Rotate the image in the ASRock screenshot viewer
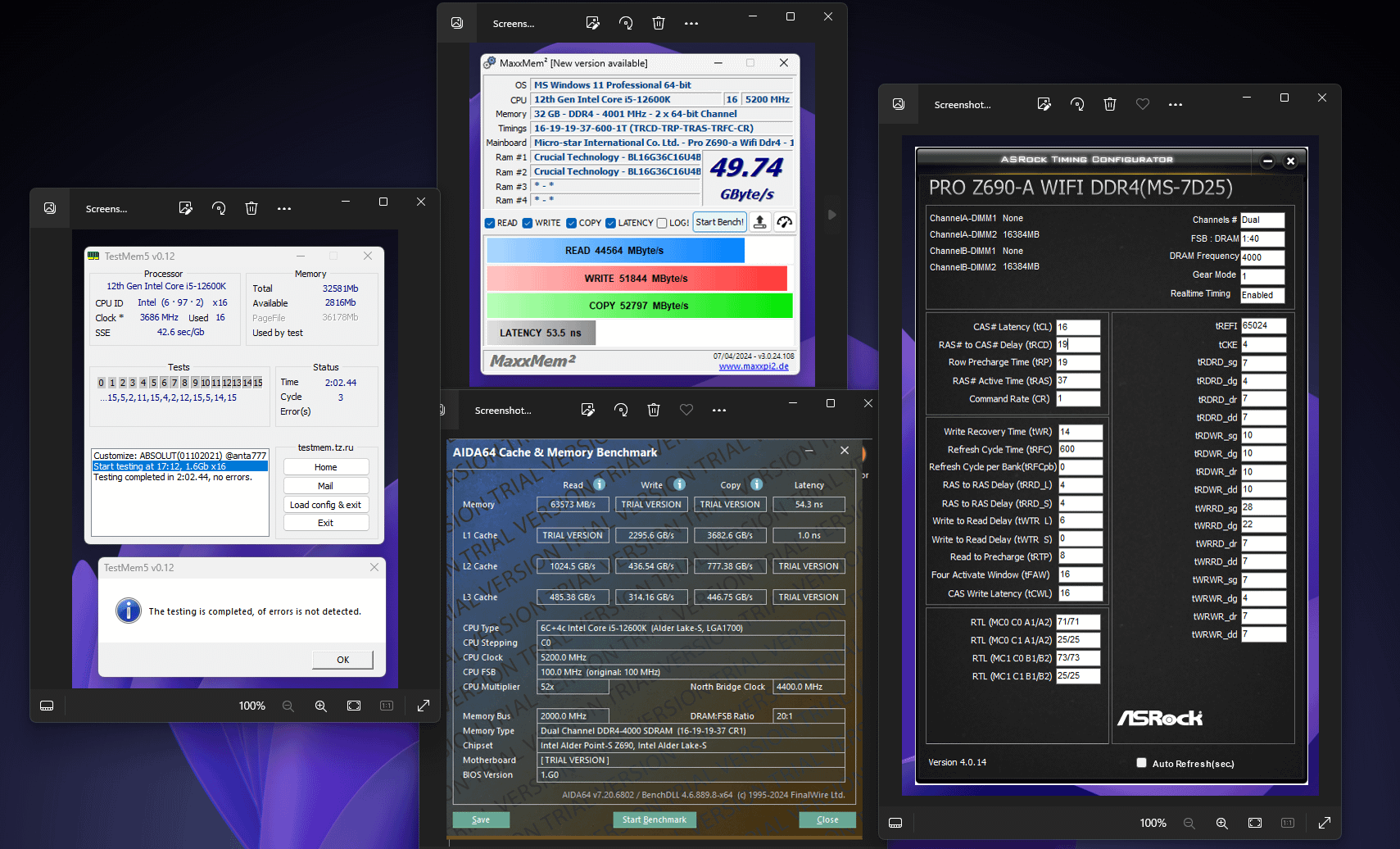 1077,104
